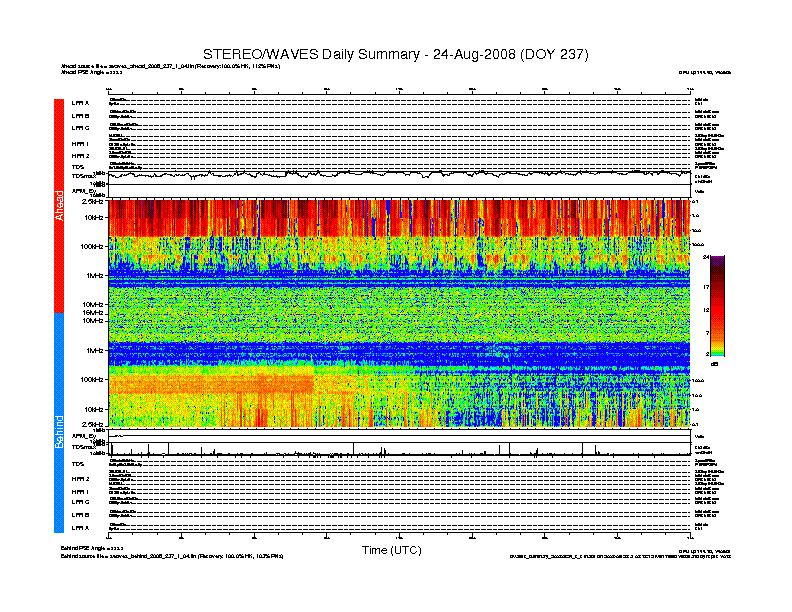Click the Time (UTC) axis label

391,550
